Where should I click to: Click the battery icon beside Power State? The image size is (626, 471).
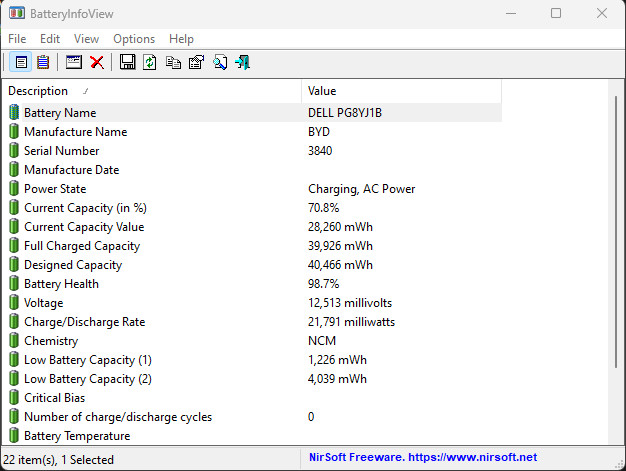point(14,188)
